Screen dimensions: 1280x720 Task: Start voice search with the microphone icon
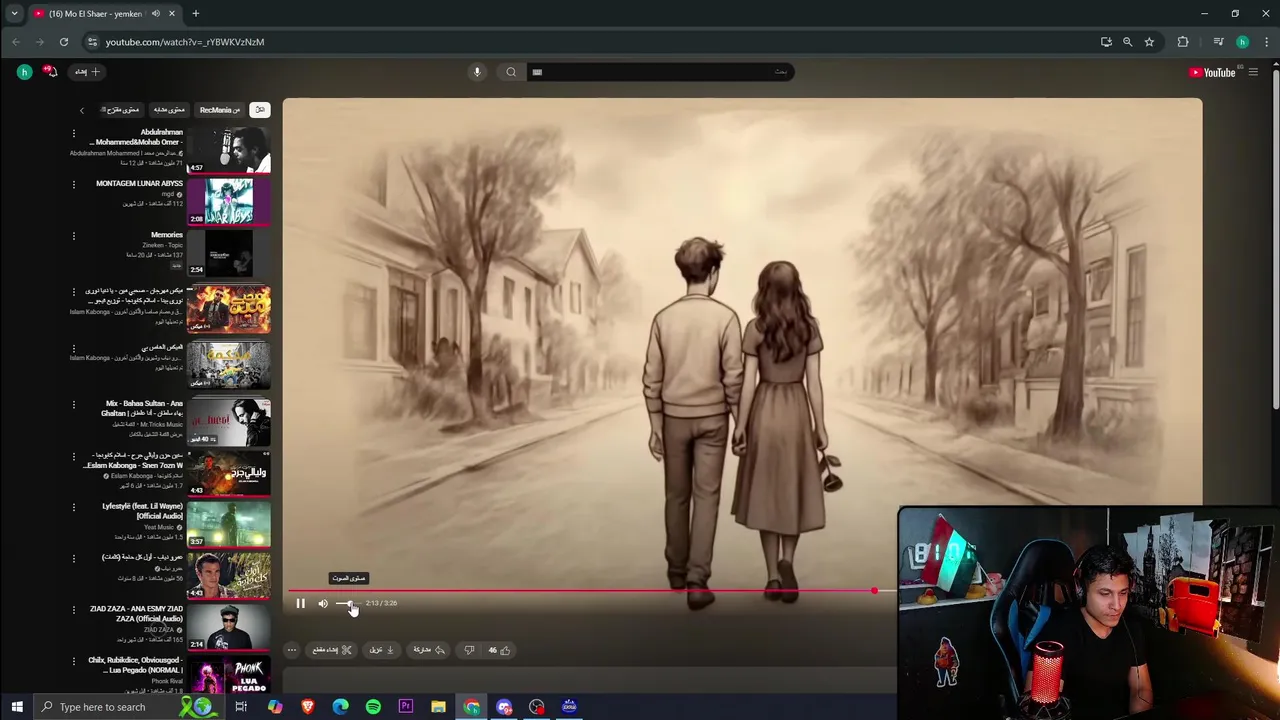[x=477, y=72]
